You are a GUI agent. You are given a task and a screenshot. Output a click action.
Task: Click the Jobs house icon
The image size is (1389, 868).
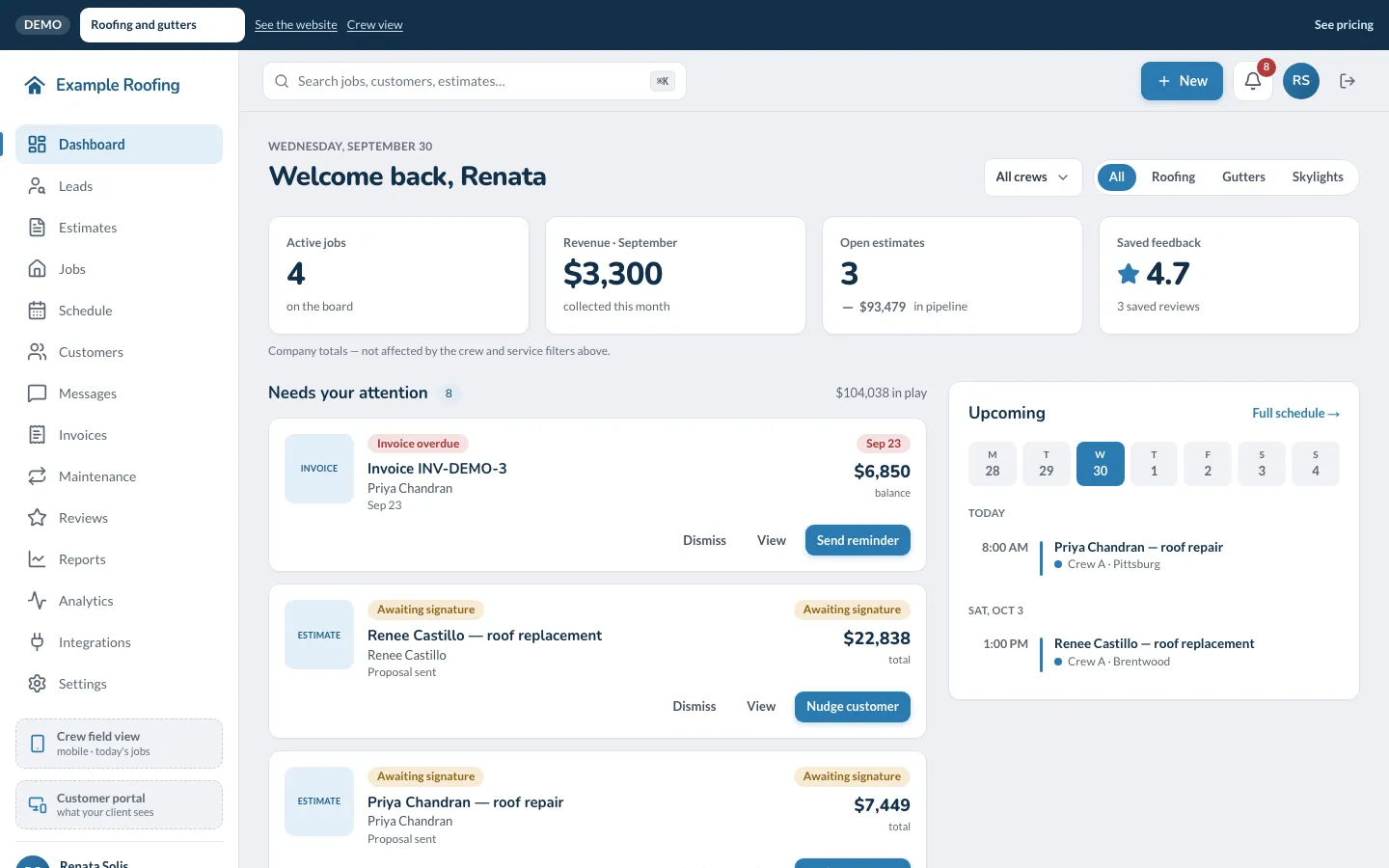click(38, 269)
